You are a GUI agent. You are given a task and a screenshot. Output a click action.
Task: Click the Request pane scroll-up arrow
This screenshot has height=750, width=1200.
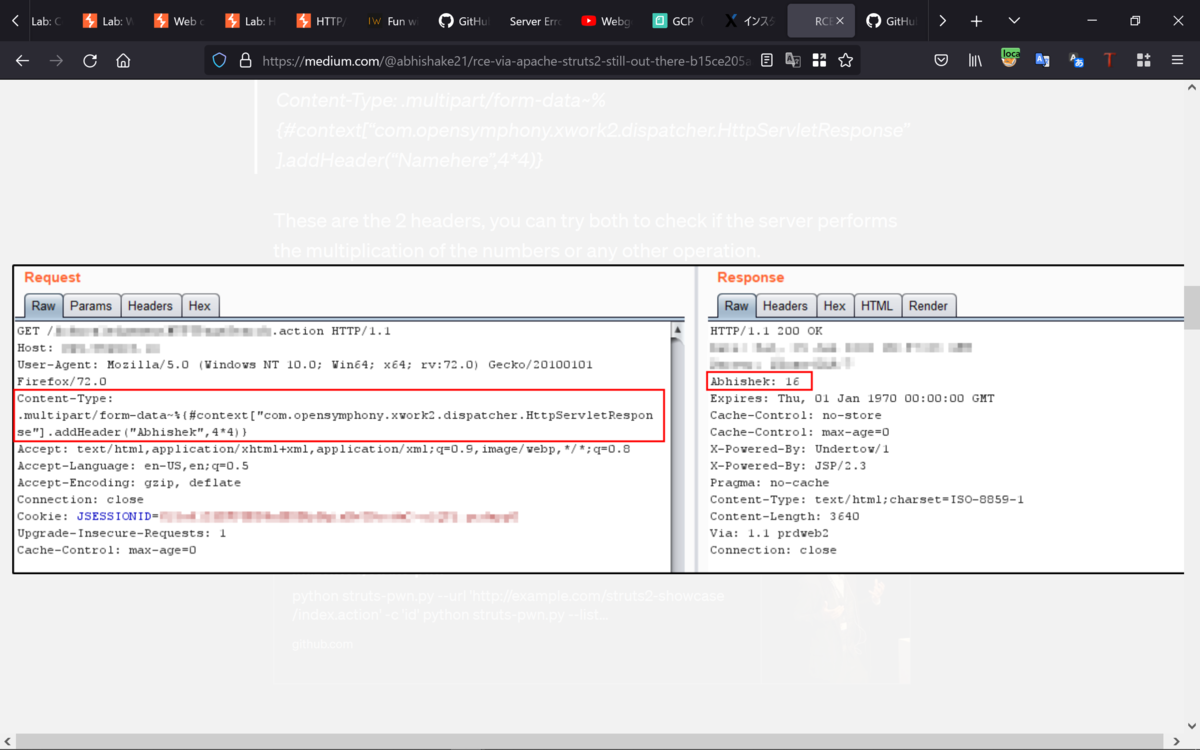coord(678,330)
